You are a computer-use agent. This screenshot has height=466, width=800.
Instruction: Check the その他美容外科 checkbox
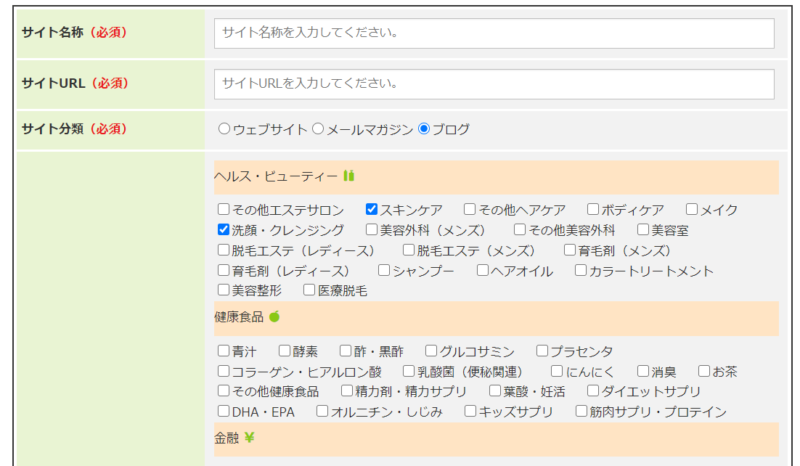519,229
